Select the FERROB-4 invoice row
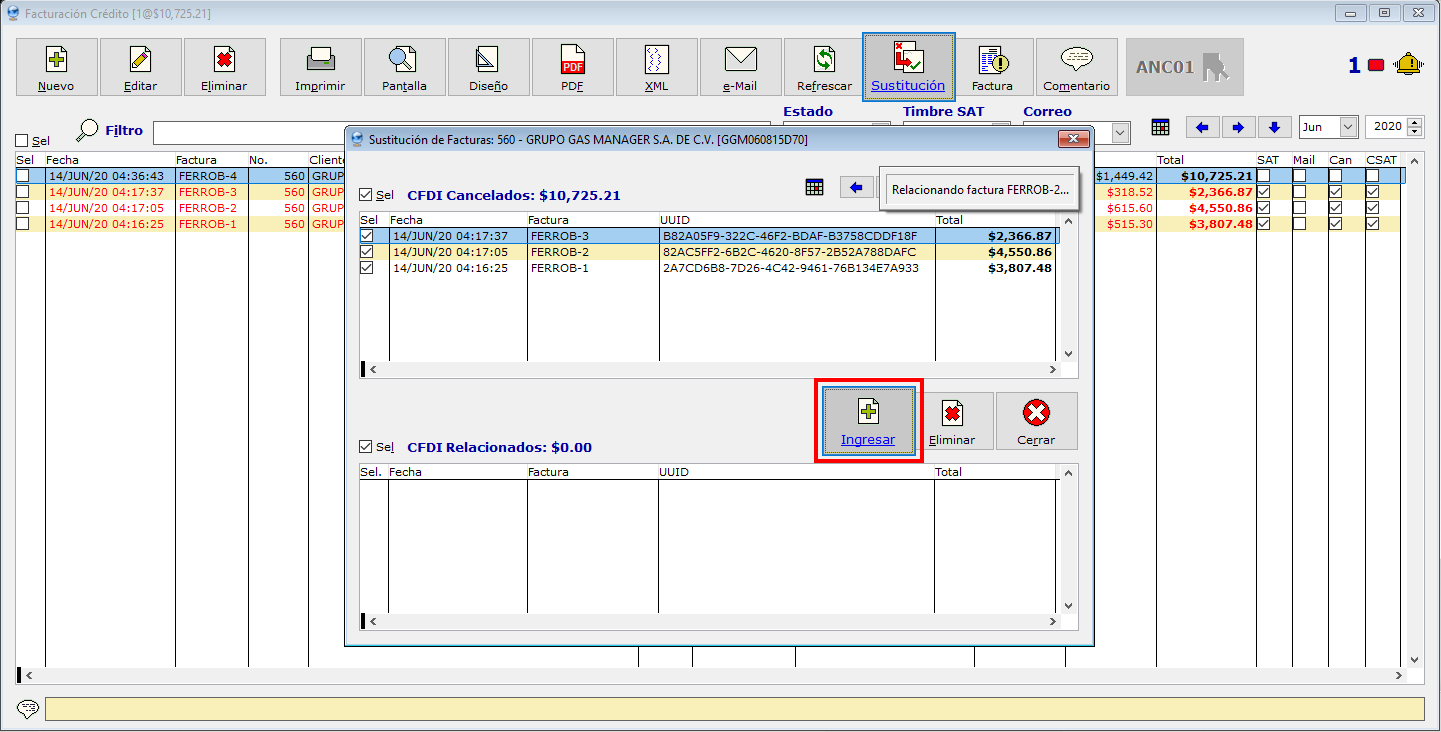The width and height of the screenshot is (1441, 732). pyautogui.click(x=208, y=176)
